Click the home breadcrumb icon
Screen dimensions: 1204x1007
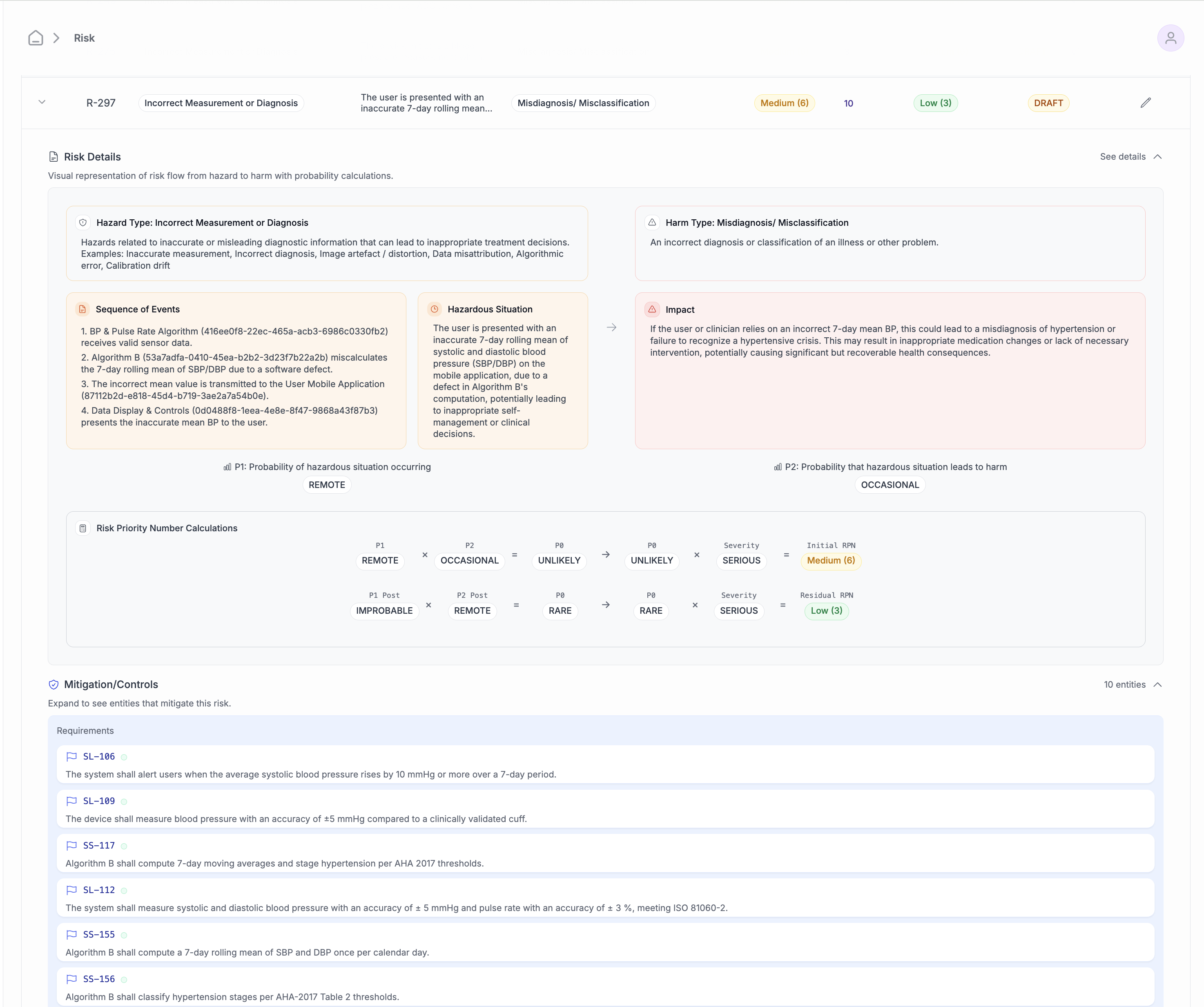click(x=36, y=38)
